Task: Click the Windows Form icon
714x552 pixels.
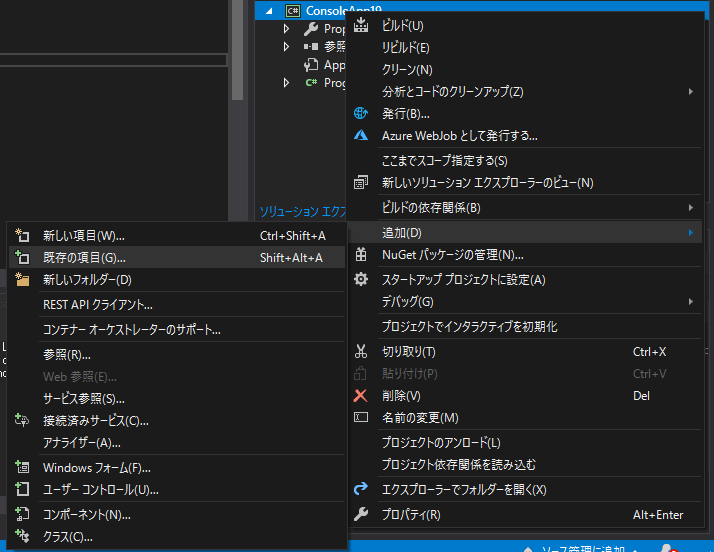Action: pos(22,467)
